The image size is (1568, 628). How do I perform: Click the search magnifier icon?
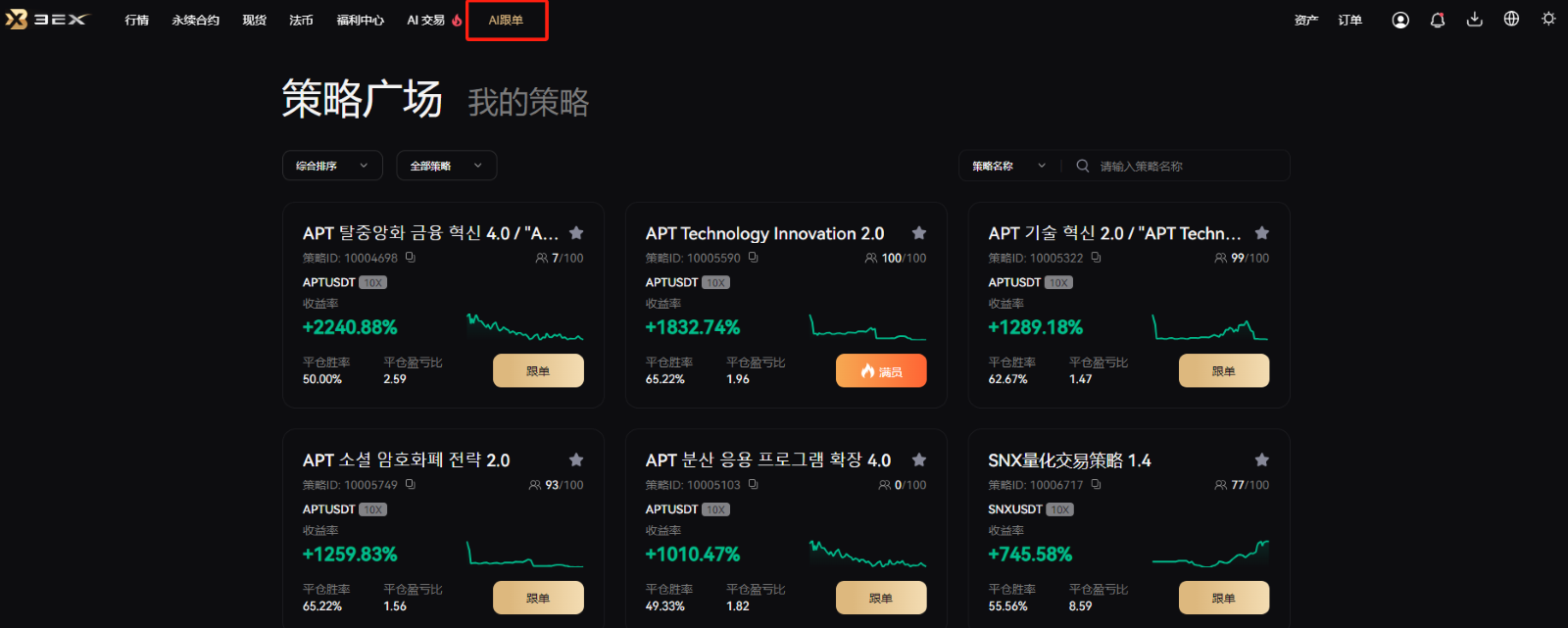(1083, 166)
